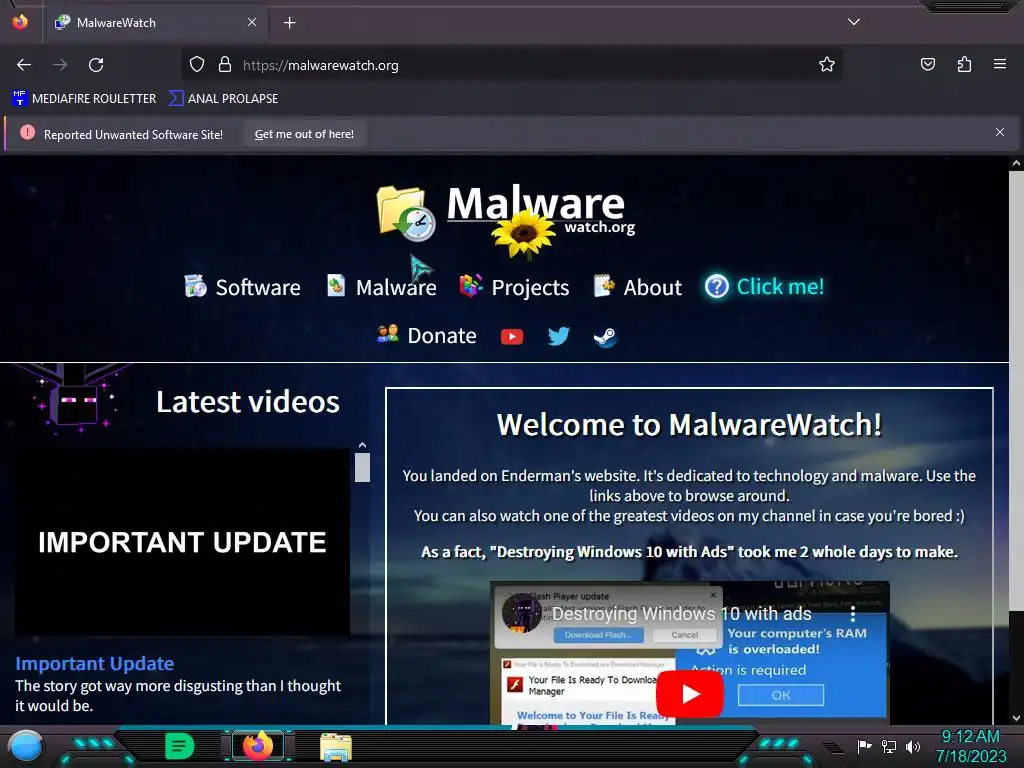Open the extensions puzzle icon
The height and width of the screenshot is (768, 1024).
(x=964, y=64)
